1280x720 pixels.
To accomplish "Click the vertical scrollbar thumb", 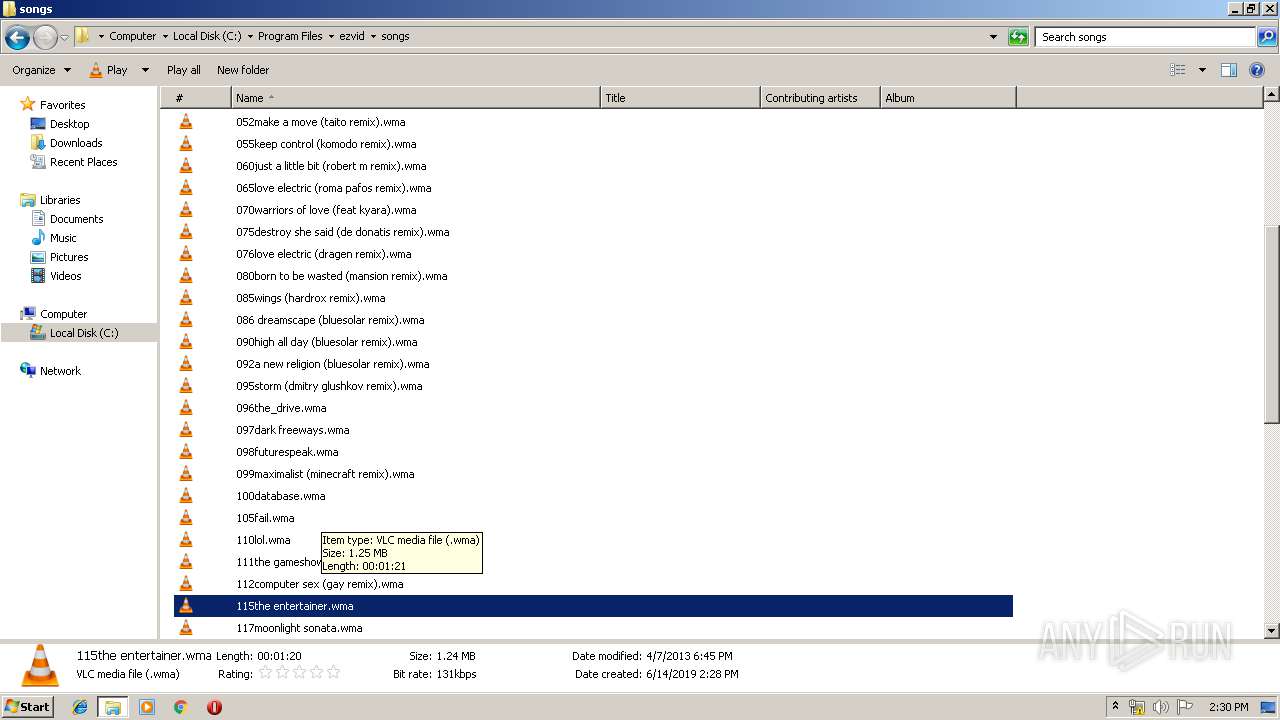I will click(1272, 323).
